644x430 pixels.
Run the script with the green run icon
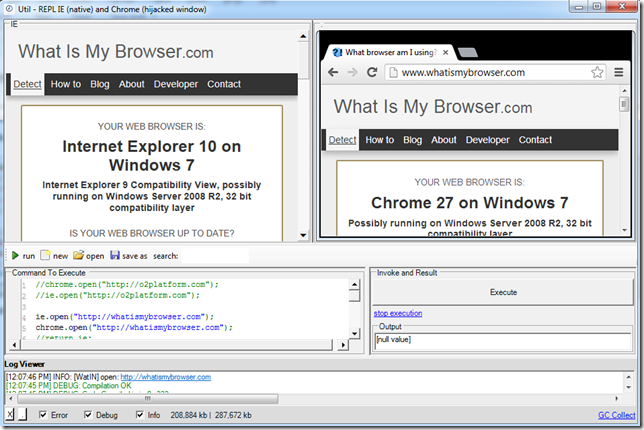tap(15, 255)
